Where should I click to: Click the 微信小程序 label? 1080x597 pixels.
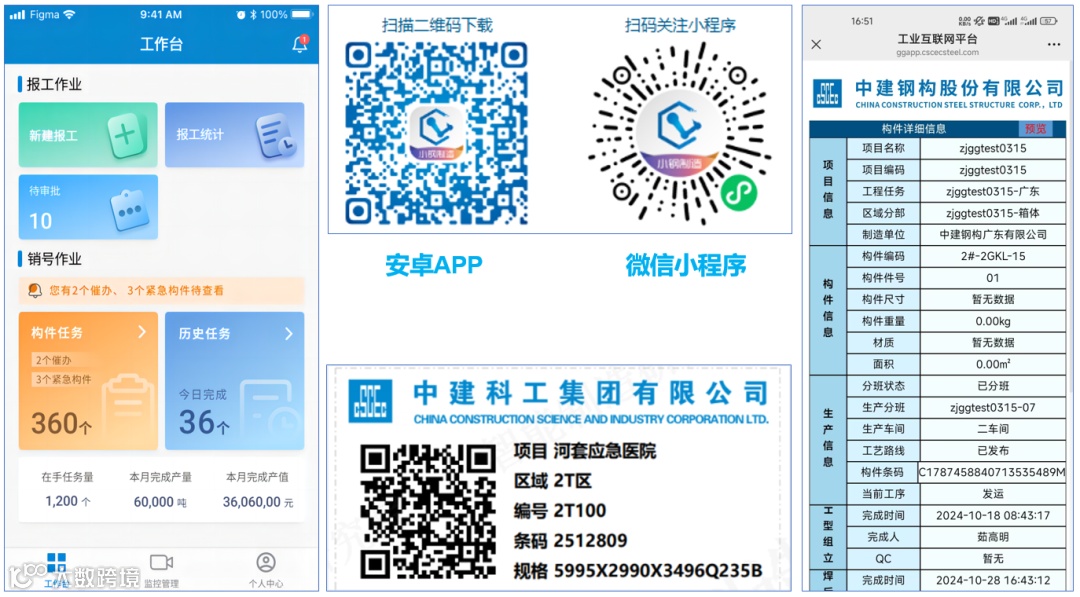tap(685, 265)
